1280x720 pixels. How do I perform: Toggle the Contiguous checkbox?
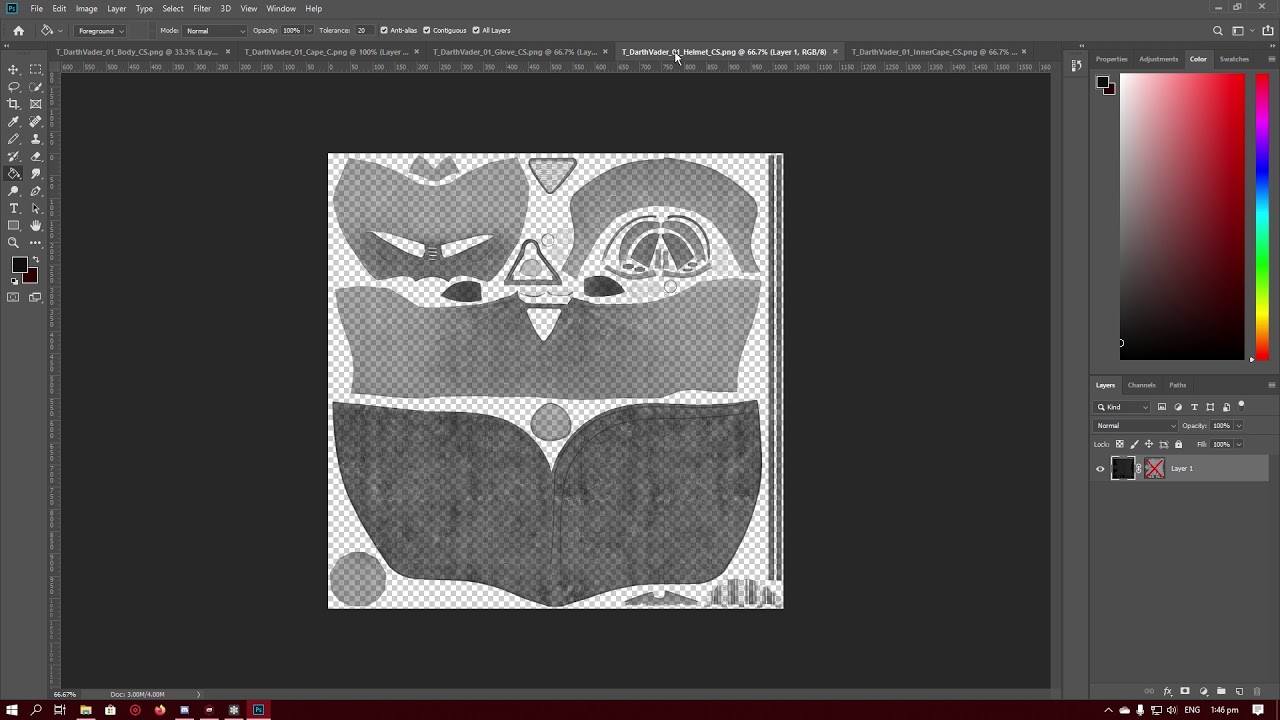(x=426, y=30)
